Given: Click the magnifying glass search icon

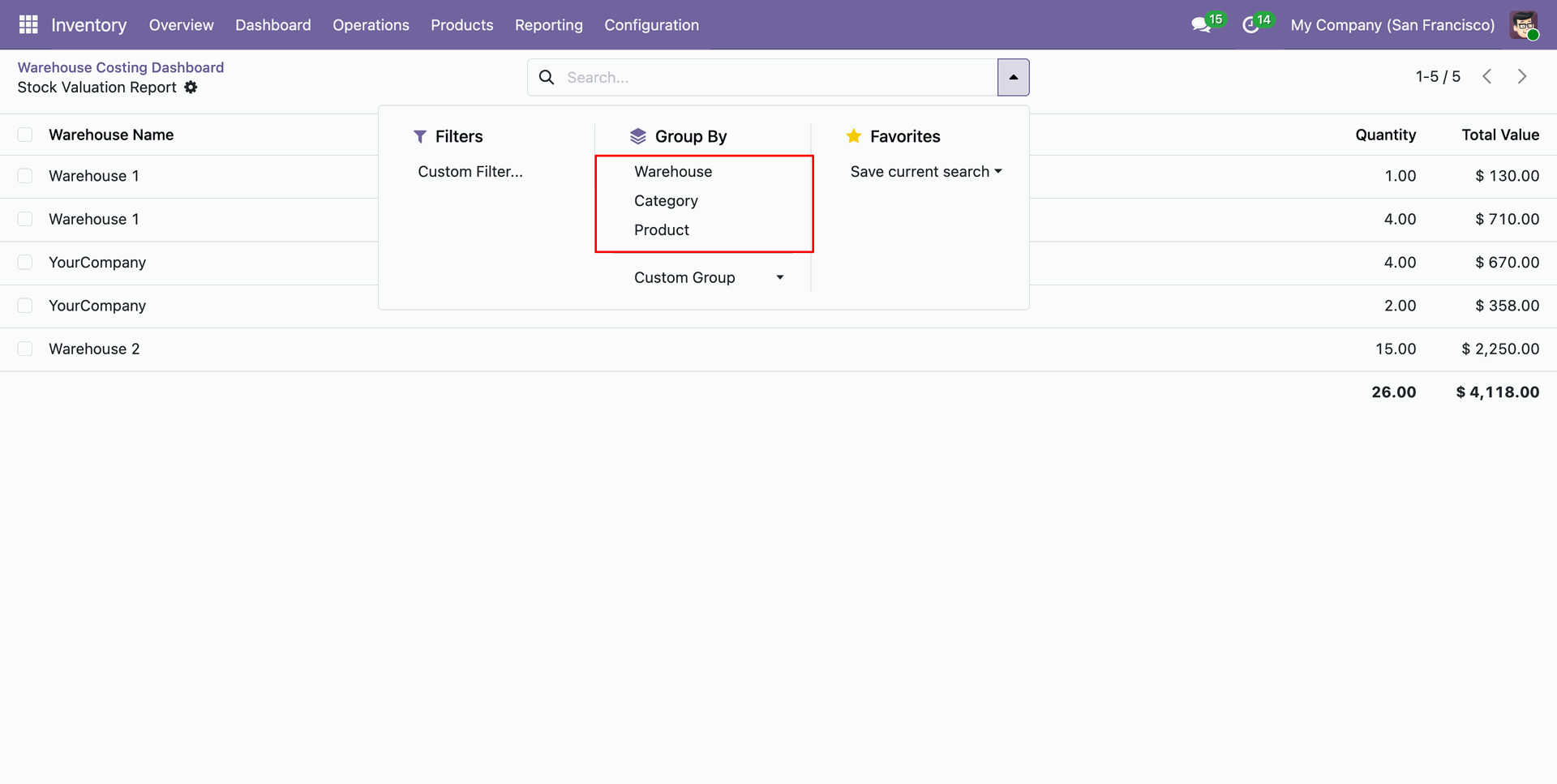Looking at the screenshot, I should (x=547, y=77).
